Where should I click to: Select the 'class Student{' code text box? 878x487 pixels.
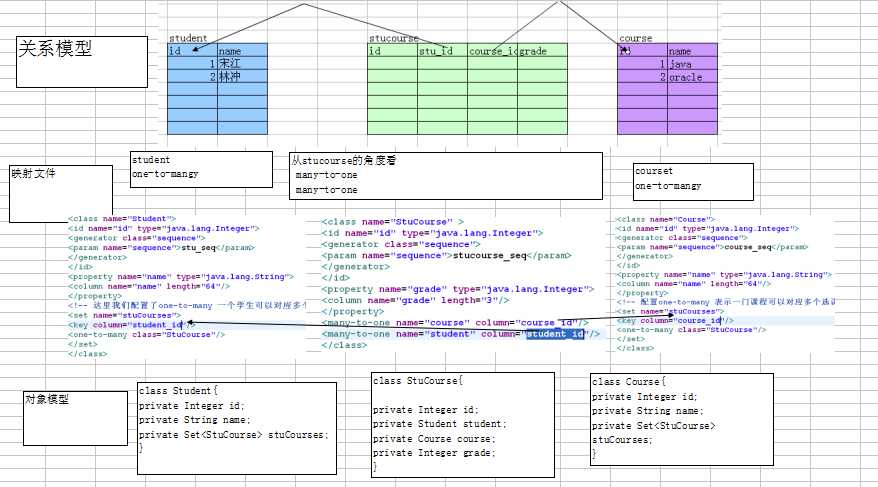tap(237, 428)
